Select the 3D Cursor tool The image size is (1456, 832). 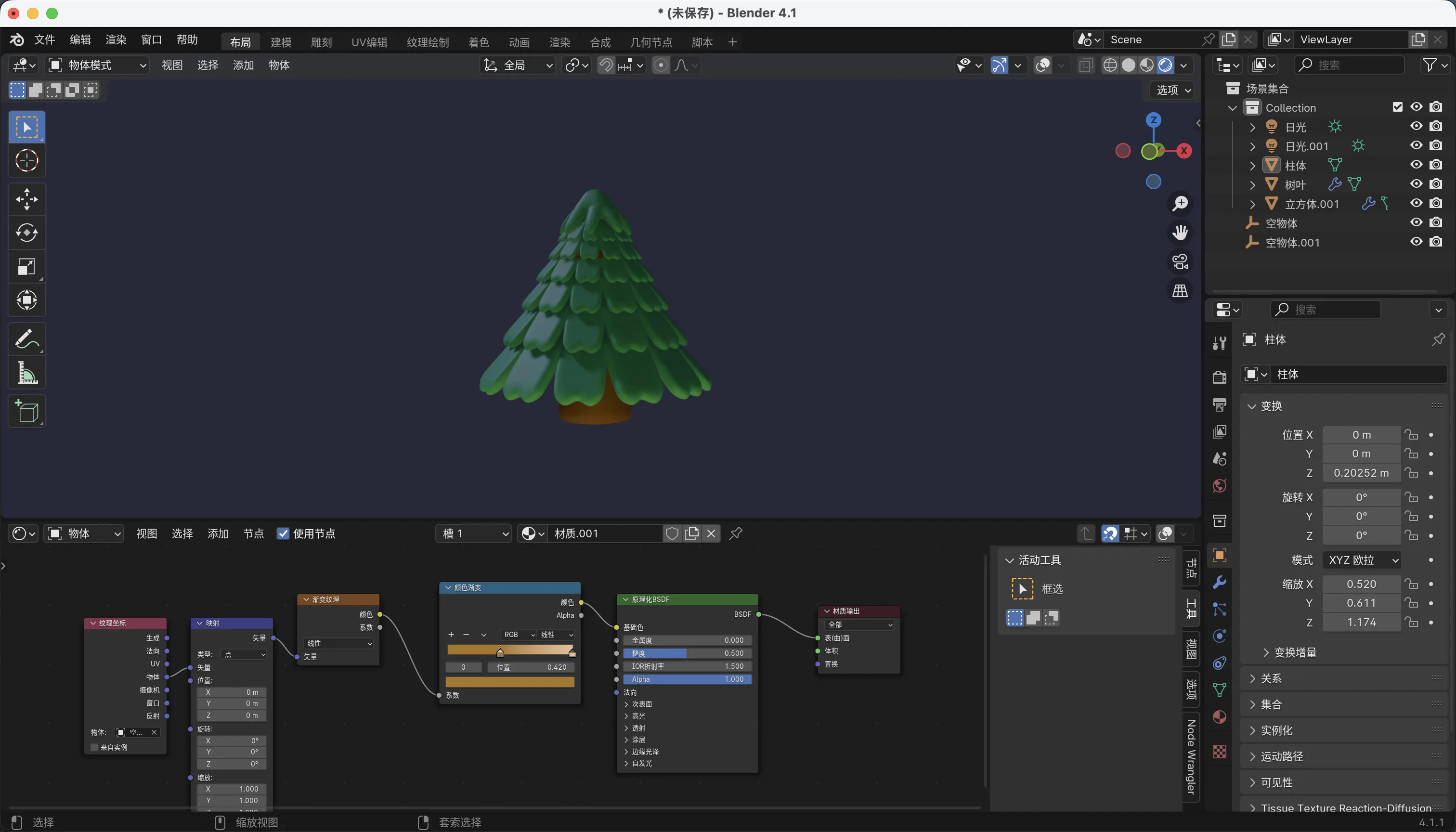pos(26,160)
